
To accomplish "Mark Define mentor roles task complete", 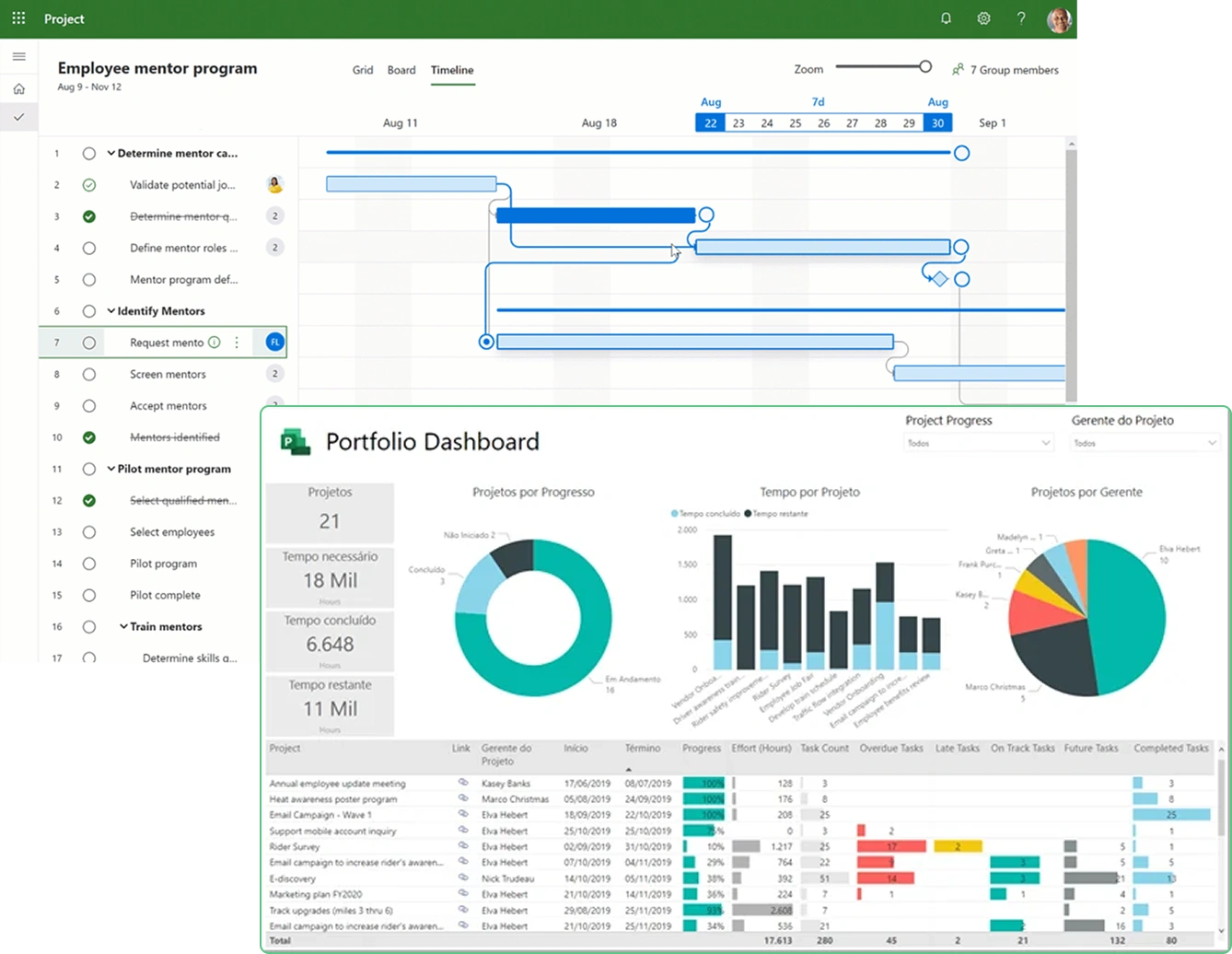I will (88, 248).
